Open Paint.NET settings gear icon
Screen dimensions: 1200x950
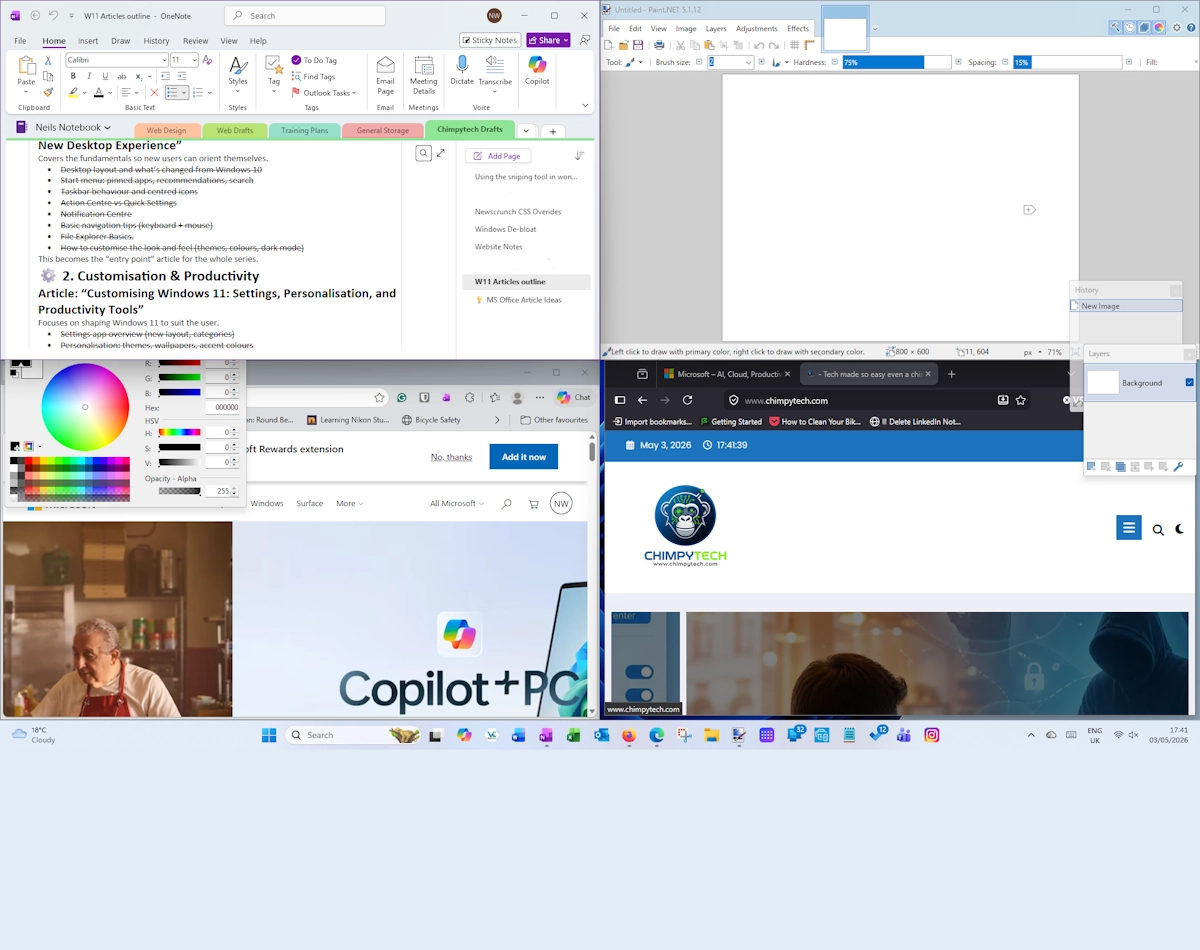tap(1177, 28)
